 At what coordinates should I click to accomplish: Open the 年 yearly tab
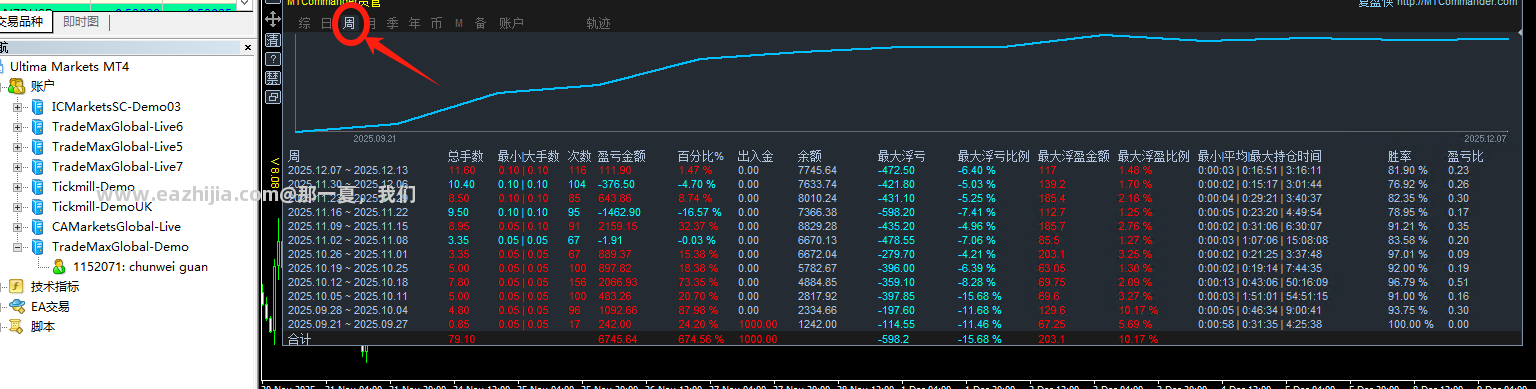click(x=415, y=22)
